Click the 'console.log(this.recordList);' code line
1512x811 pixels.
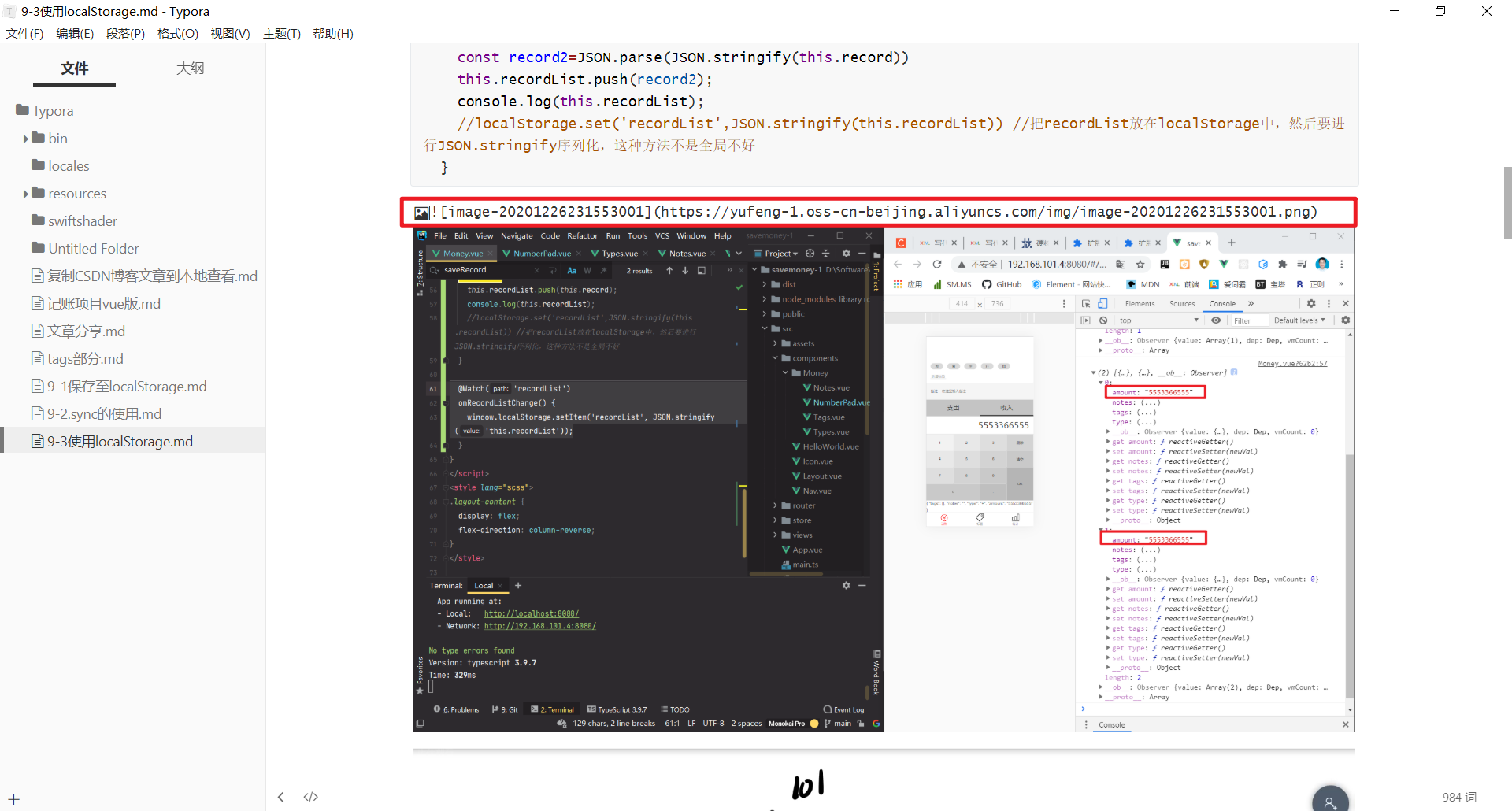(x=580, y=102)
